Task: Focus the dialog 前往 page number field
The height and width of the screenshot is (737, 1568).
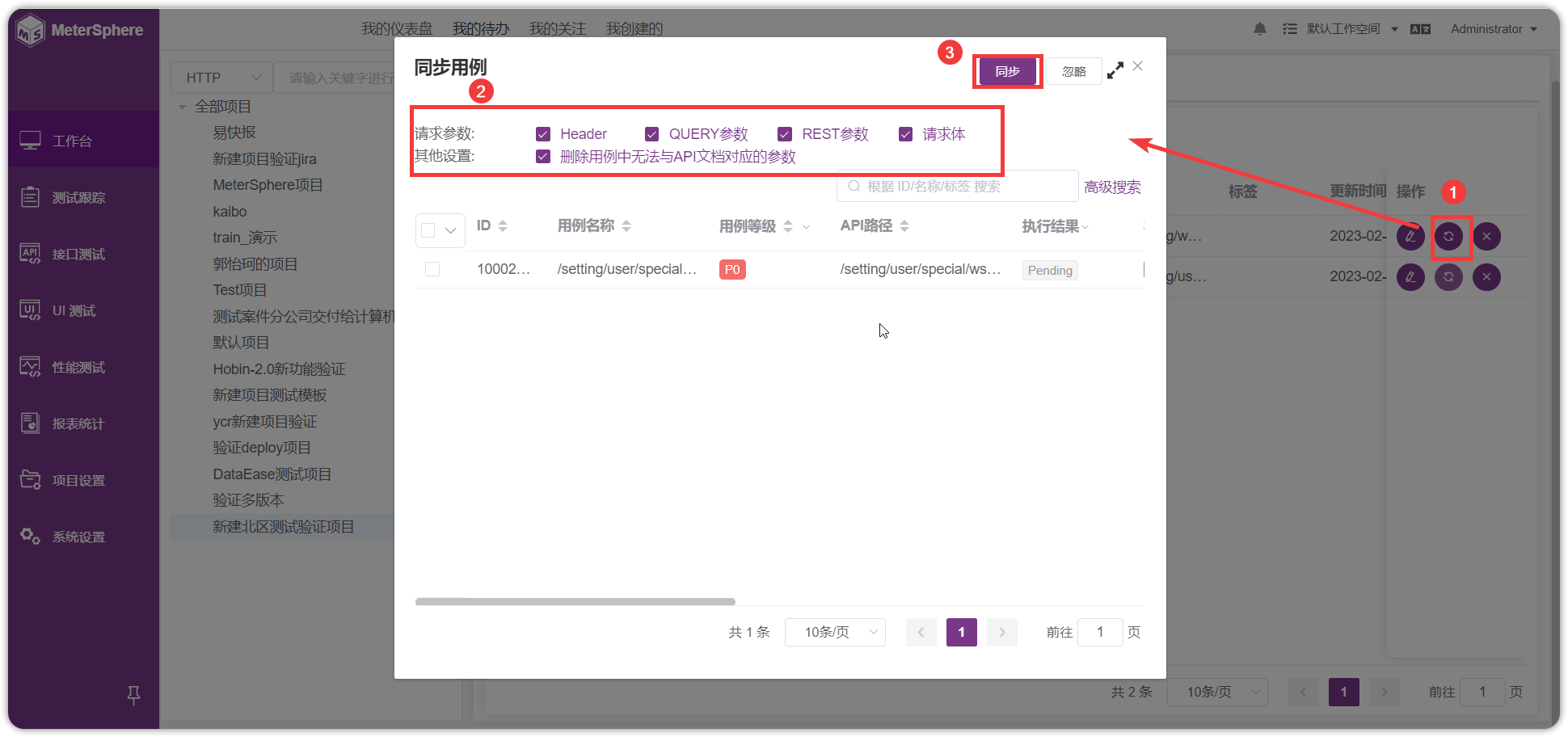Action: pos(1100,632)
